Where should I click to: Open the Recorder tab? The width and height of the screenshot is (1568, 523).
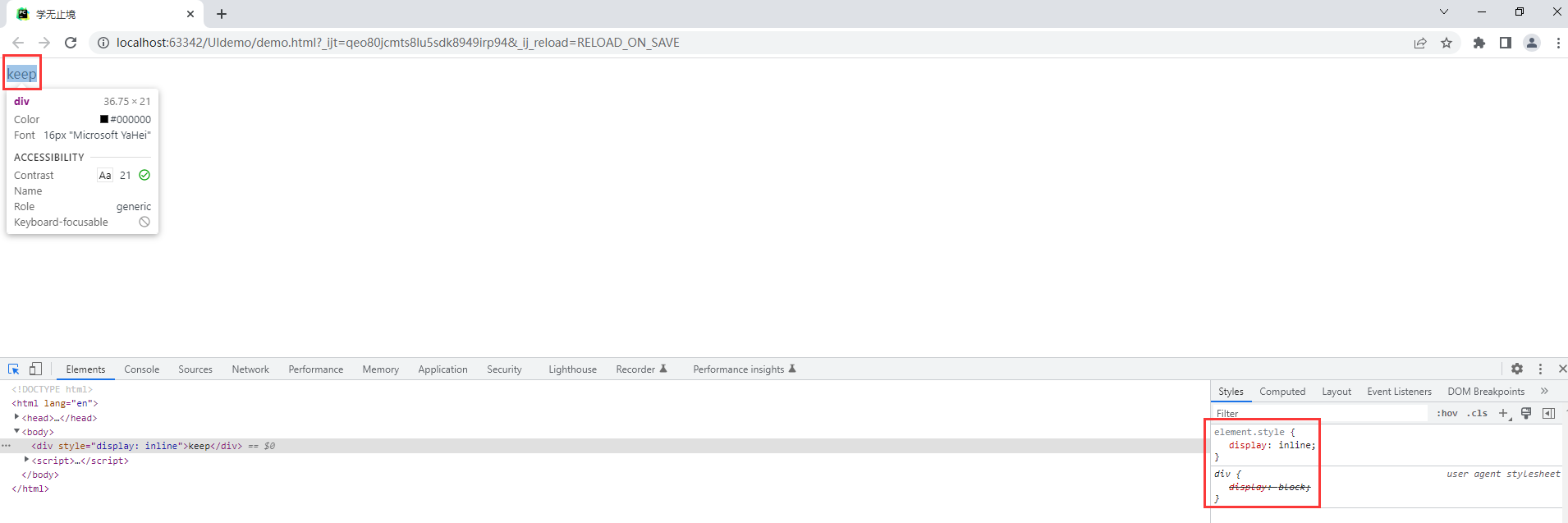tap(641, 369)
